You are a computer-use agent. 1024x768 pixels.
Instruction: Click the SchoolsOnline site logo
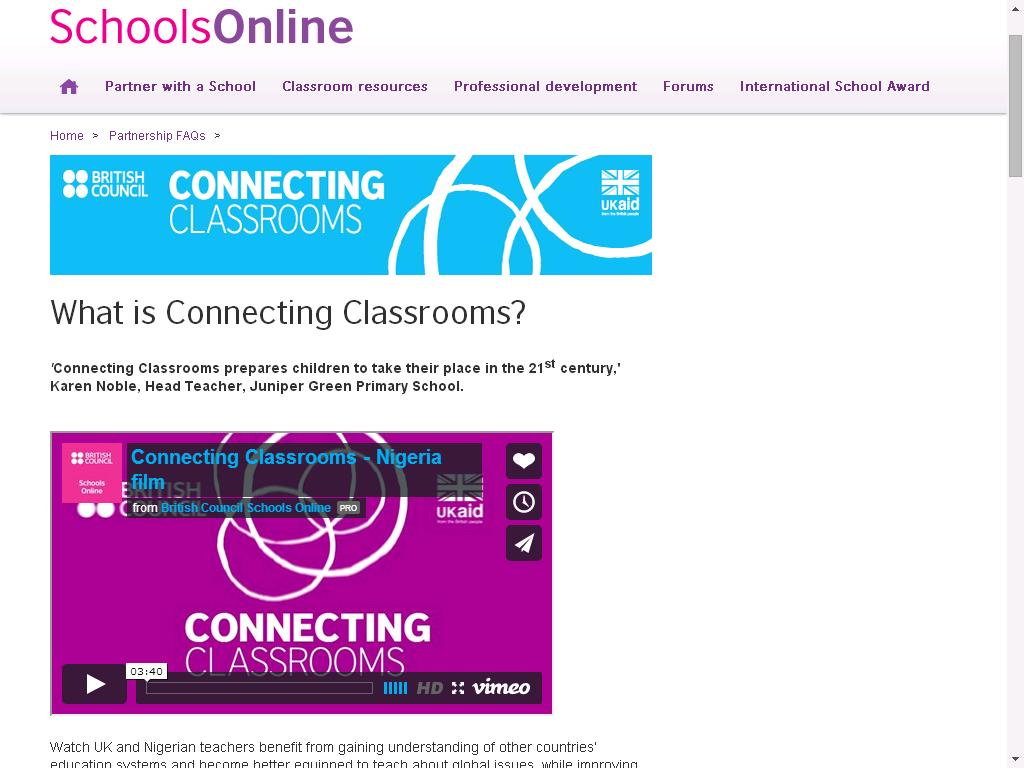201,27
